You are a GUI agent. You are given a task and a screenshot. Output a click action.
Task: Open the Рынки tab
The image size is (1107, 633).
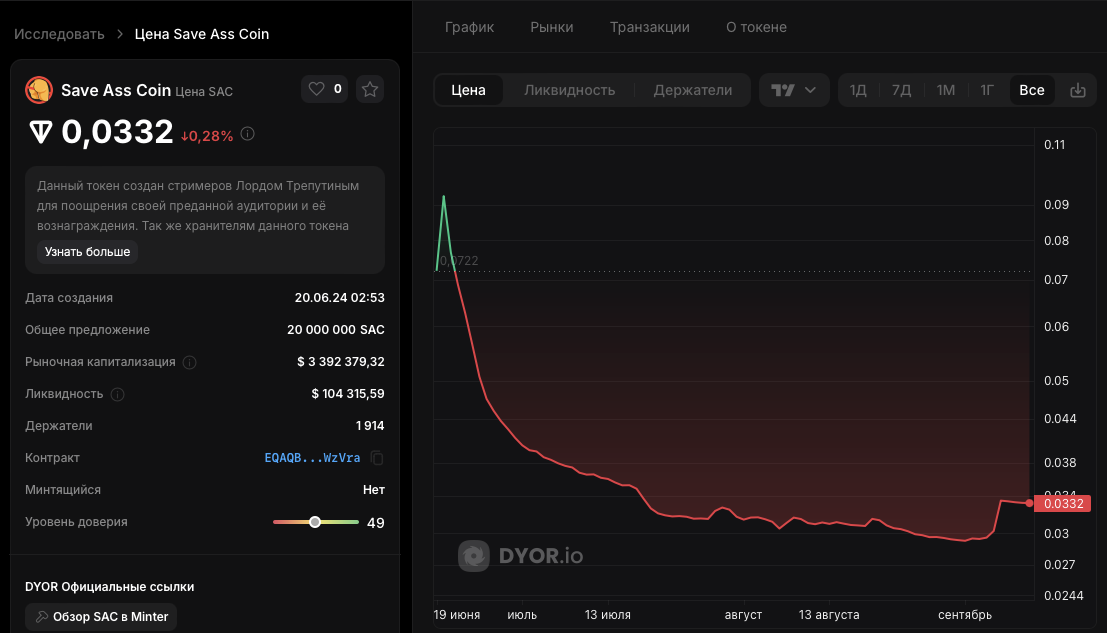point(552,27)
